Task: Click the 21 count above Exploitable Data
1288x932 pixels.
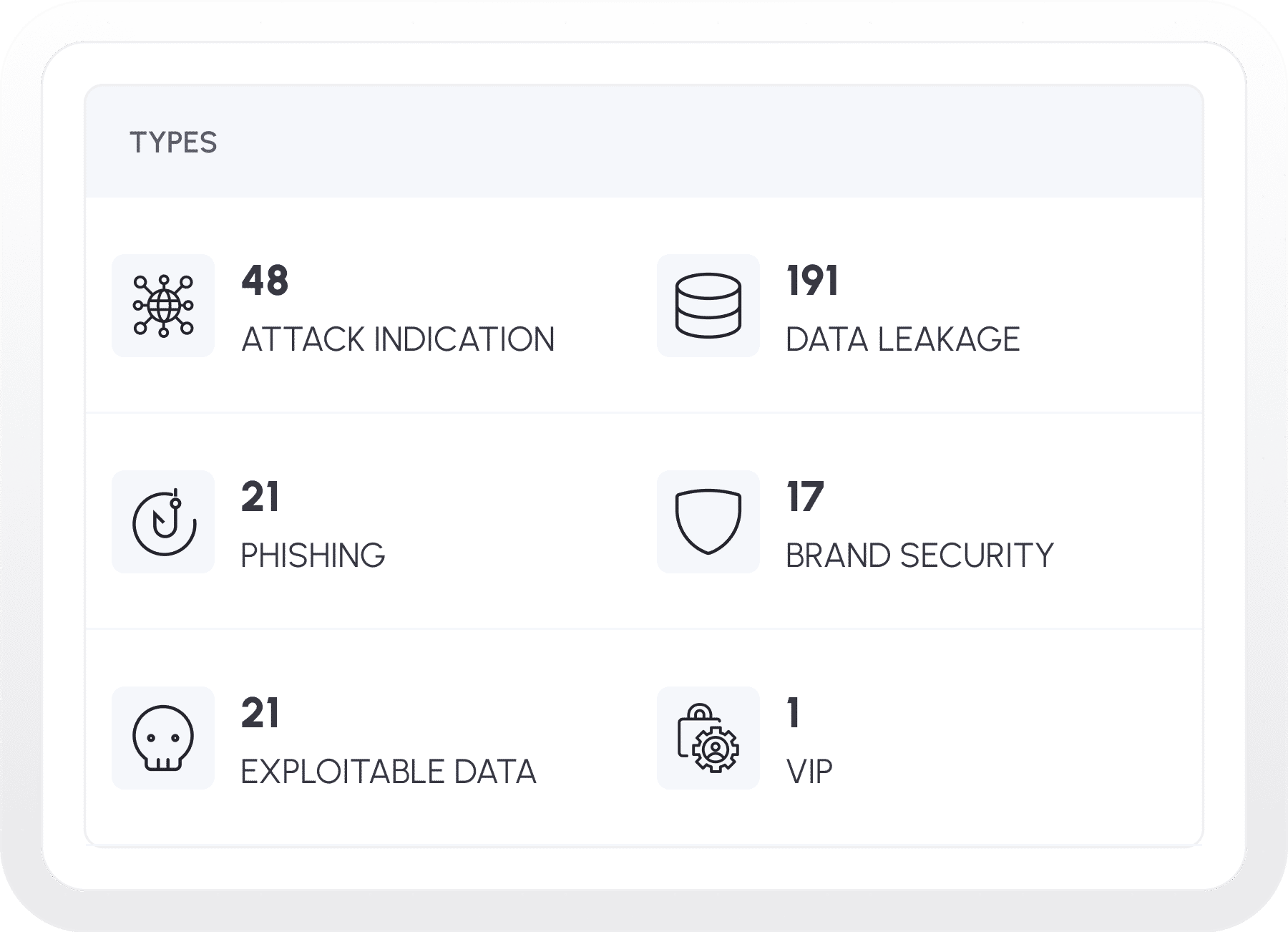Action: (x=260, y=713)
